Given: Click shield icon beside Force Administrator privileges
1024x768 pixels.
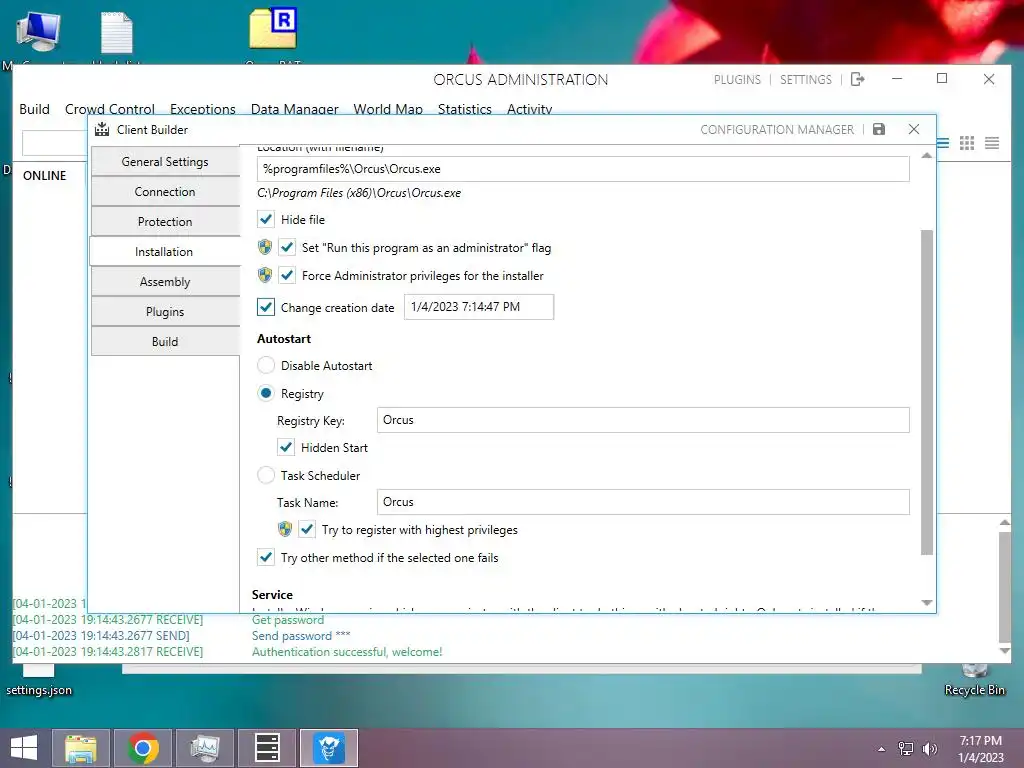Looking at the screenshot, I should (264, 276).
